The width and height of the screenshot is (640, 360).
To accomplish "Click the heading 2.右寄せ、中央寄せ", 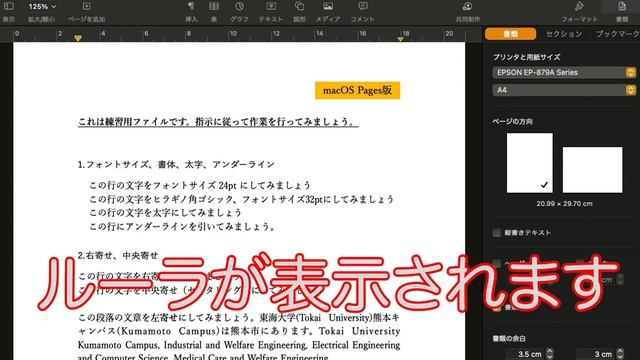I will click(118, 256).
